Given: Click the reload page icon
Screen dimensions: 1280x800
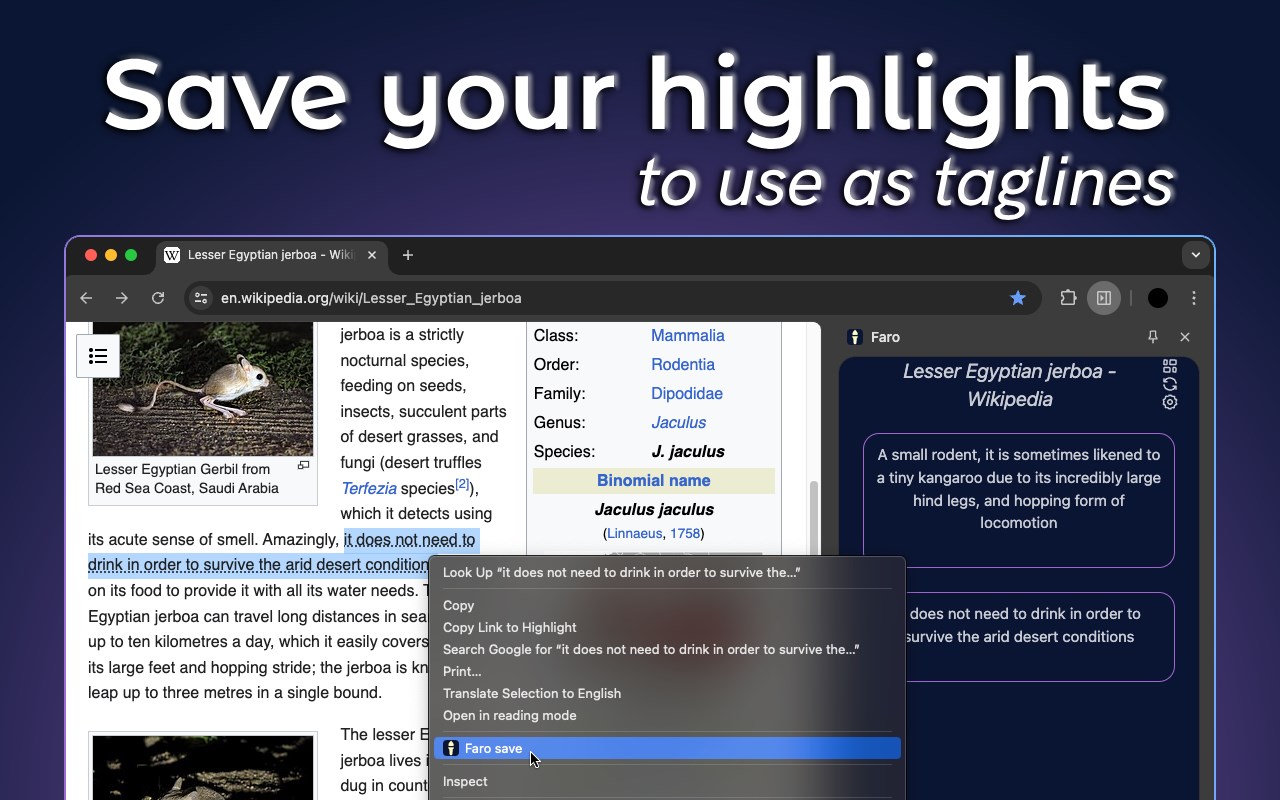Looking at the screenshot, I should point(158,298).
